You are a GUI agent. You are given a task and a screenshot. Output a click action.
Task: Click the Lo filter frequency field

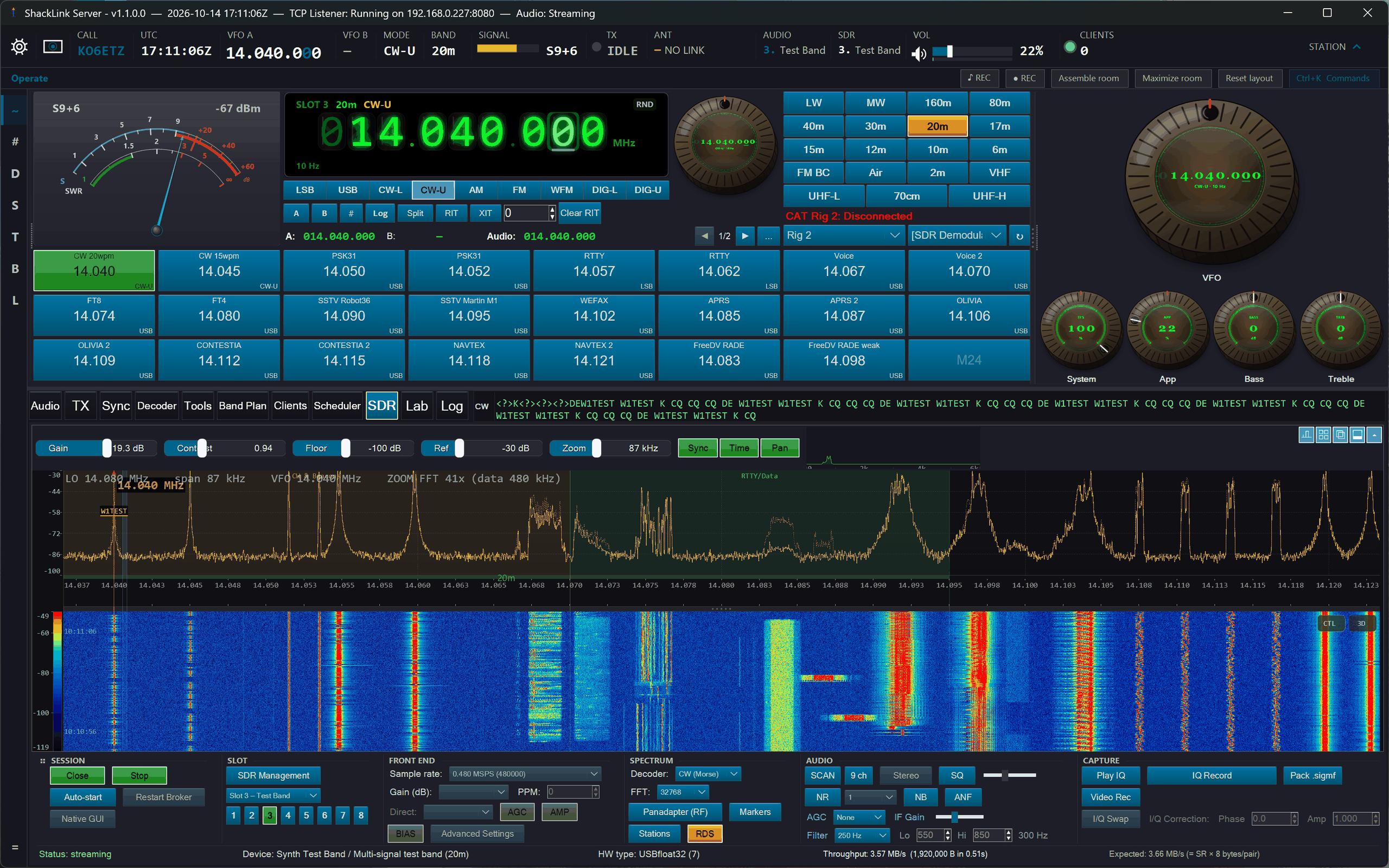tap(931, 835)
